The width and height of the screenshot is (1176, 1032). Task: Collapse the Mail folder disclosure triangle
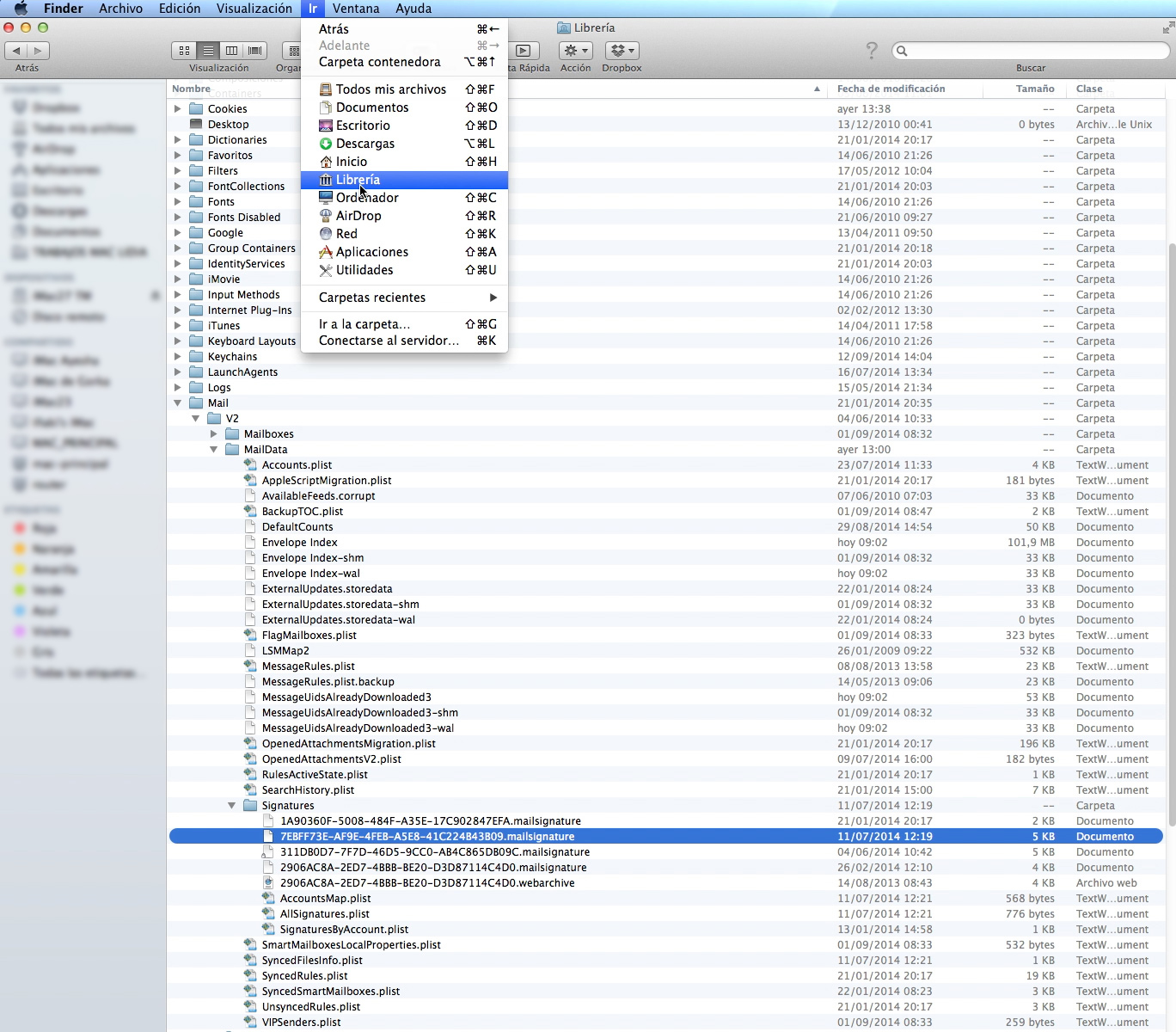point(178,403)
